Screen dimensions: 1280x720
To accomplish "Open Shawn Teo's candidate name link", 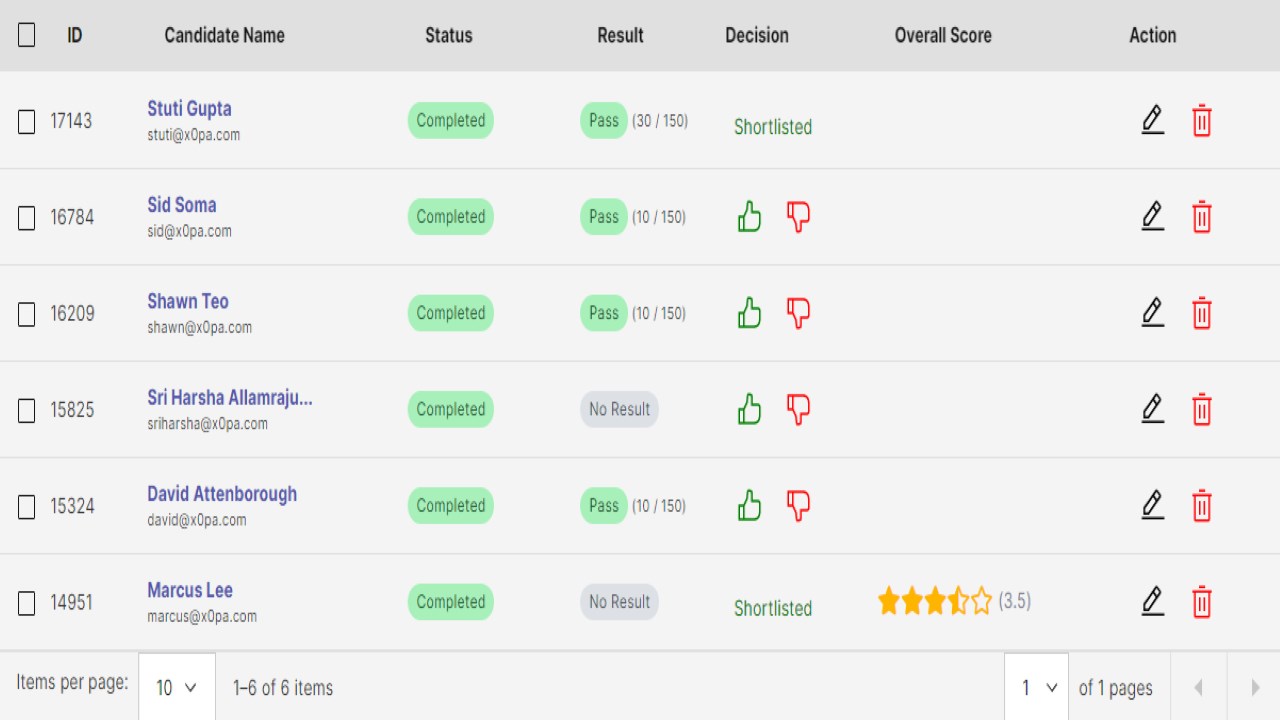I will point(188,301).
